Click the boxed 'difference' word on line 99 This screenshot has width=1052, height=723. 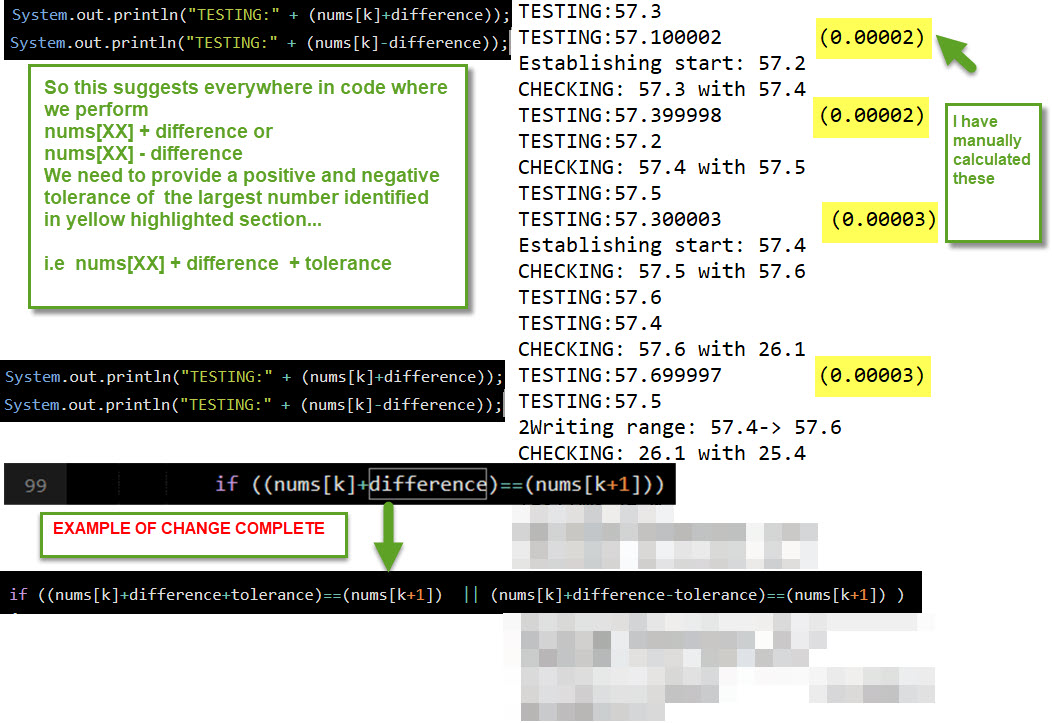point(428,484)
